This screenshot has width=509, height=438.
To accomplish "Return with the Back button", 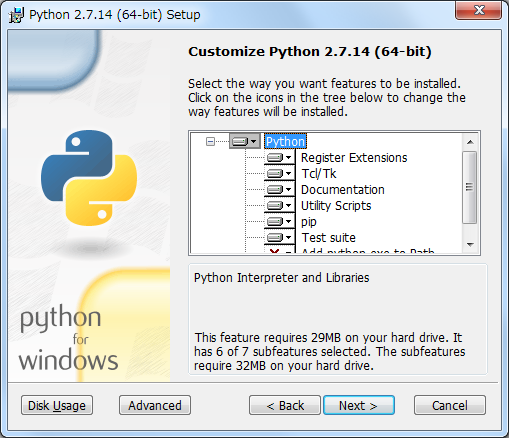I will click(285, 405).
